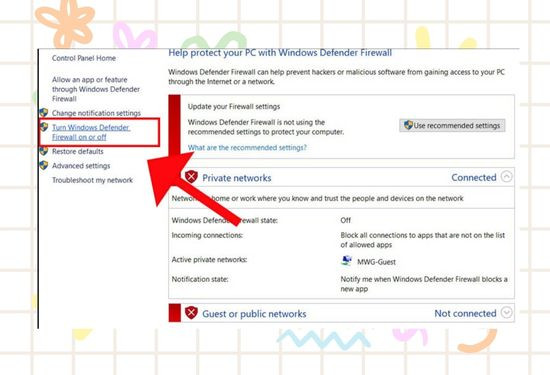
Task: Click Change notification settings link
Action: pyautogui.click(x=96, y=113)
